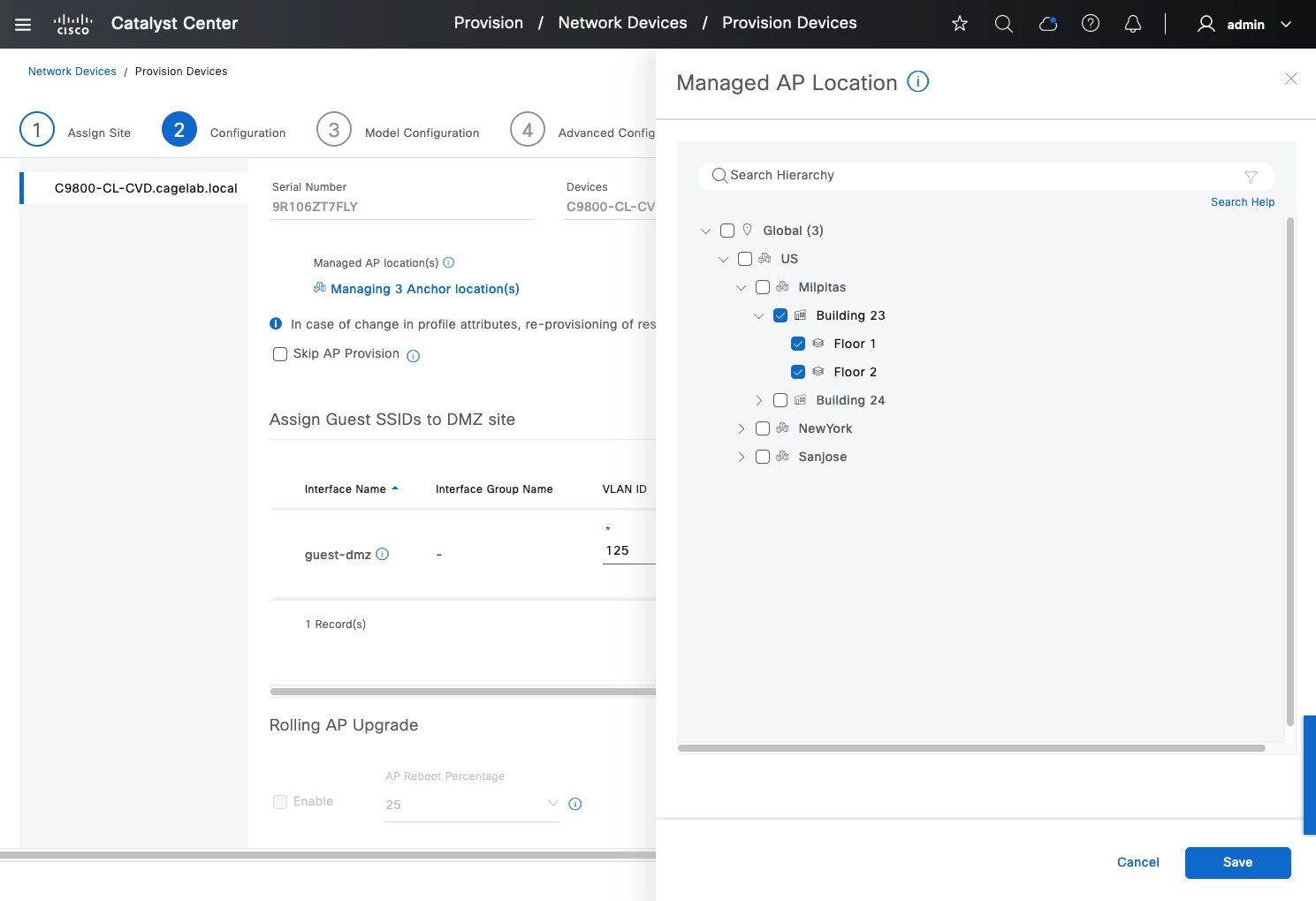1316x901 pixels.
Task: Click the hierarchy search filter icon
Action: click(x=1251, y=177)
